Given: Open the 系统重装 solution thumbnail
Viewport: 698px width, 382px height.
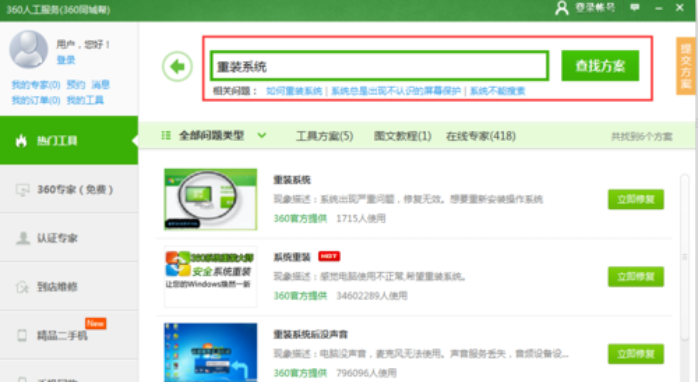Looking at the screenshot, I should click(211, 276).
